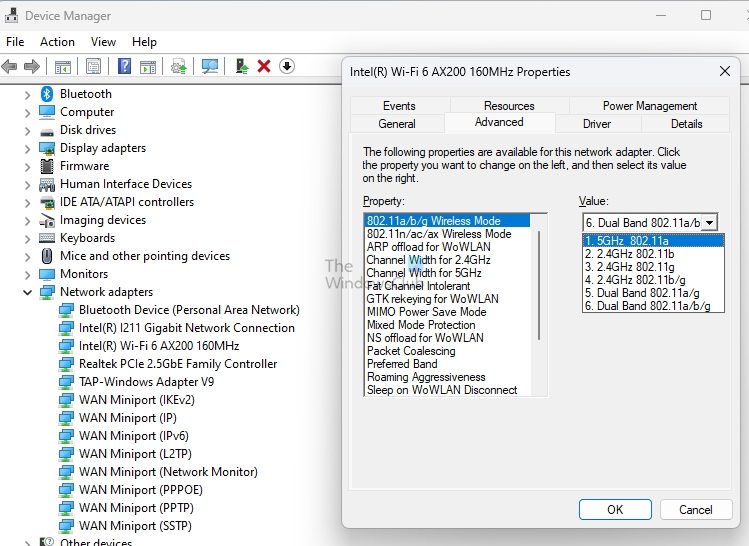749x546 pixels.
Task: Open the Action menu
Action: coord(57,42)
